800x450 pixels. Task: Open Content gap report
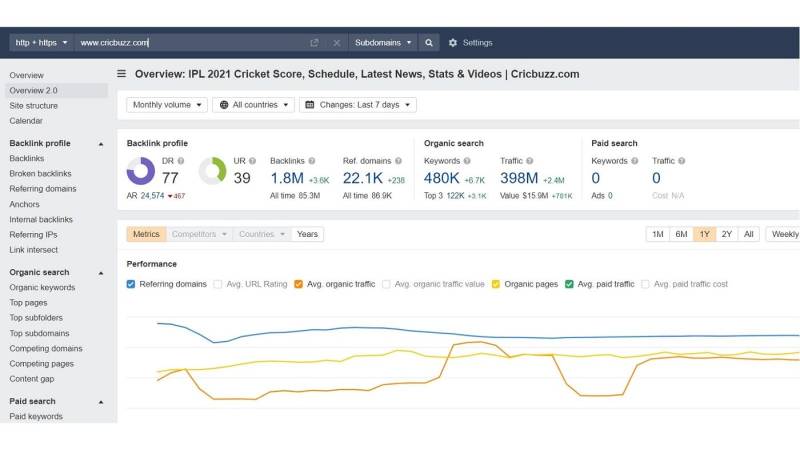click(32, 379)
